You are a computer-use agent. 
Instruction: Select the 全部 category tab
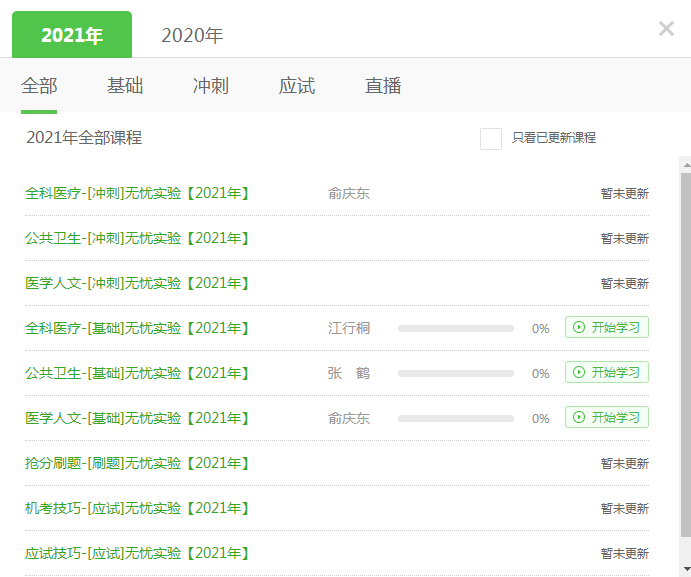click(x=39, y=86)
